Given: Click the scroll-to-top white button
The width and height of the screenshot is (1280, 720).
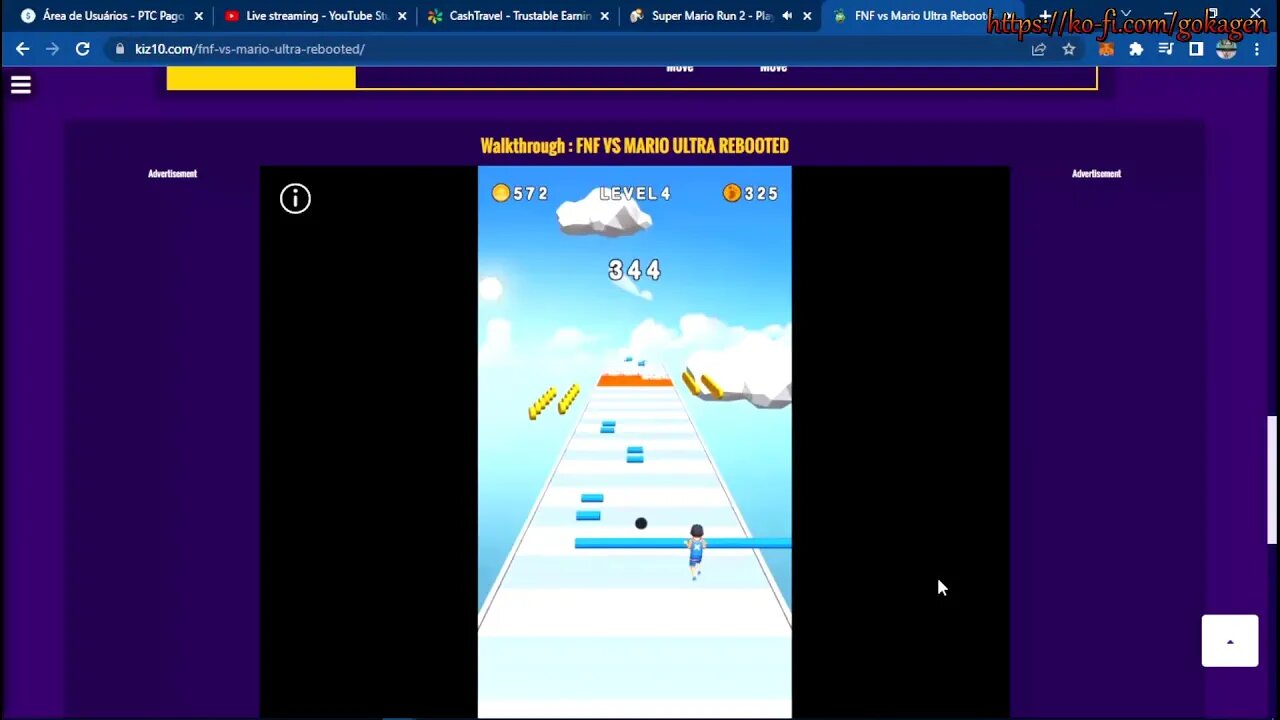Looking at the screenshot, I should pyautogui.click(x=1230, y=641).
